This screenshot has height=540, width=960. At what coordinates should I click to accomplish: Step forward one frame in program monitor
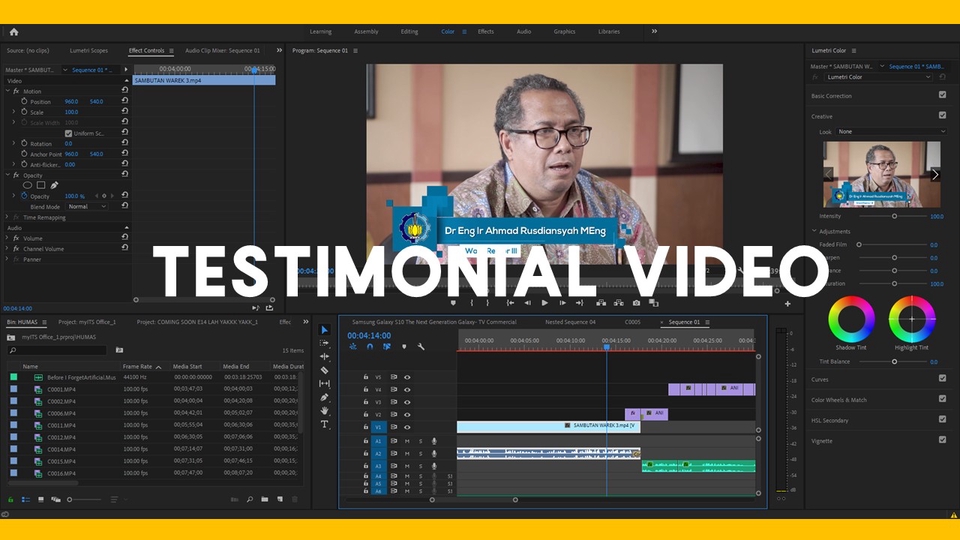562,303
